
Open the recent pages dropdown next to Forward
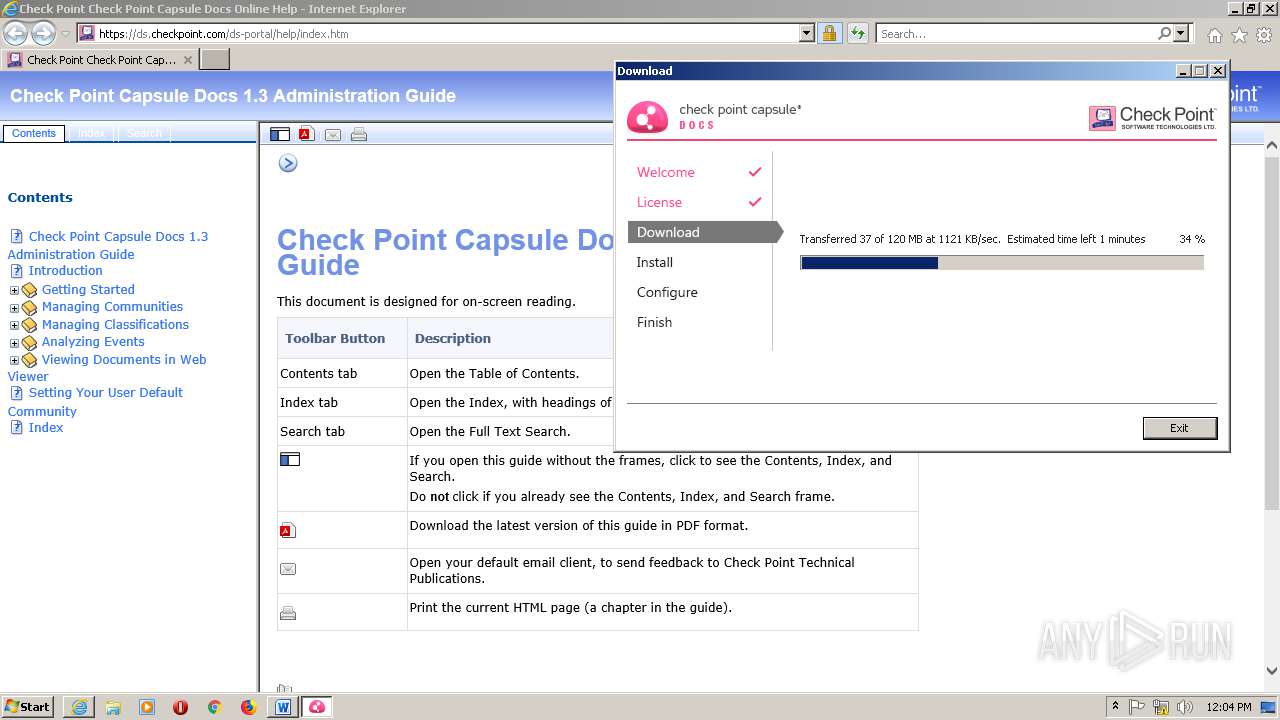(66, 34)
